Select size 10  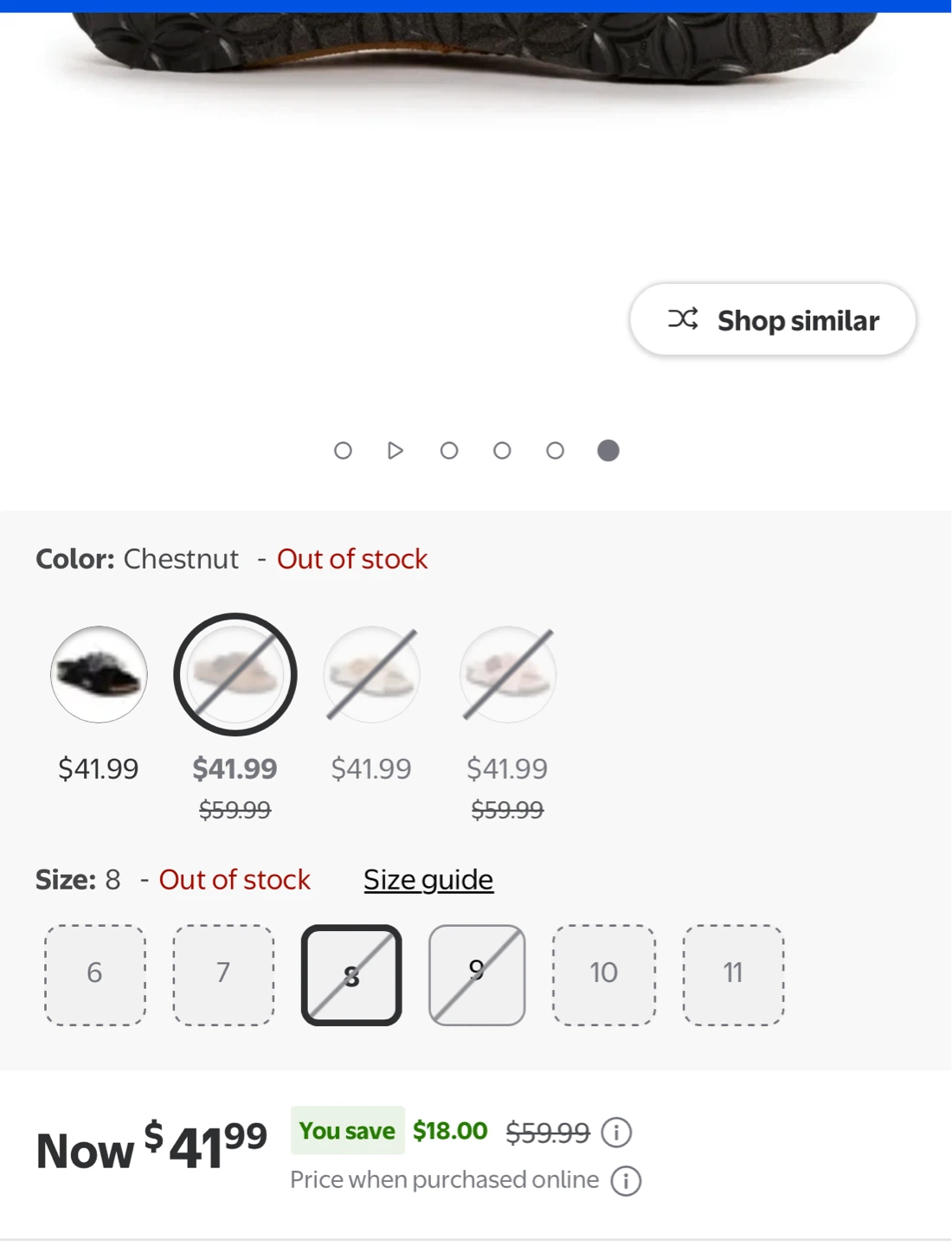click(x=604, y=975)
